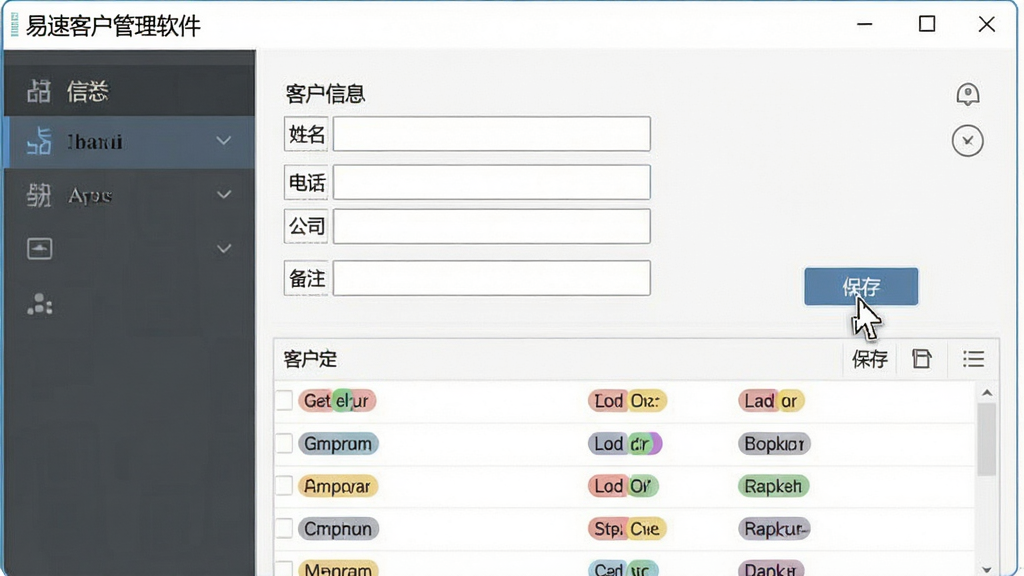Open the list view menu icon
The height and width of the screenshot is (576, 1024).
click(973, 359)
